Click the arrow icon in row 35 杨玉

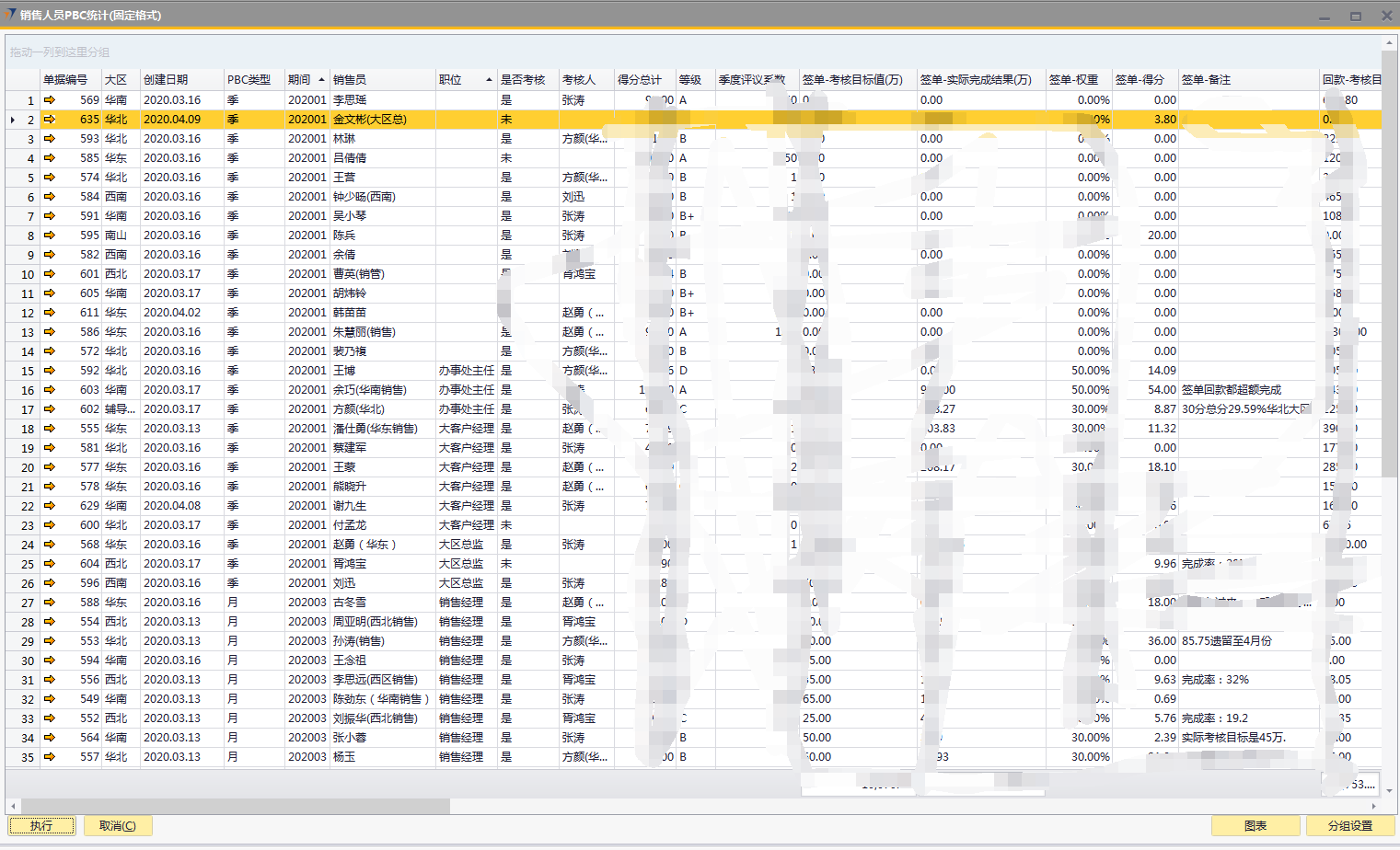(x=50, y=756)
